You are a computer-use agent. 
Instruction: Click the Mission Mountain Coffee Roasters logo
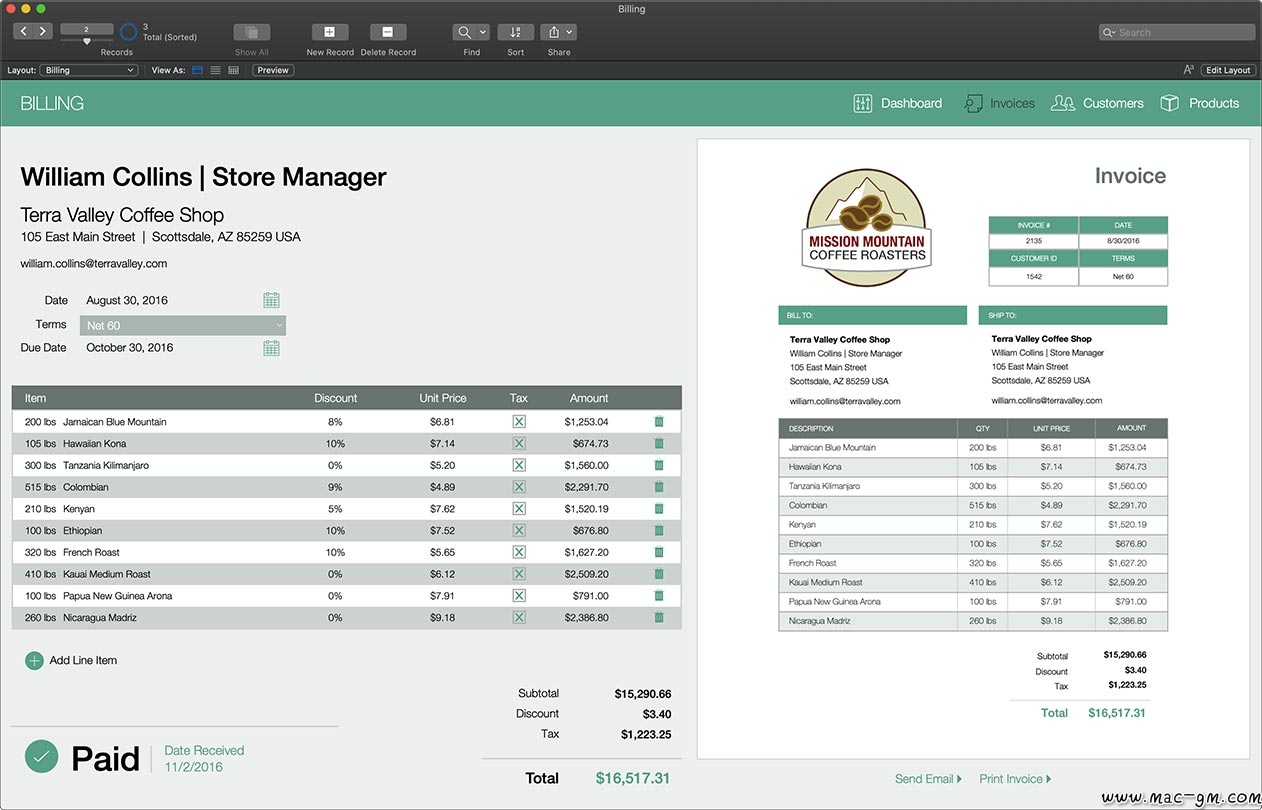tap(867, 228)
